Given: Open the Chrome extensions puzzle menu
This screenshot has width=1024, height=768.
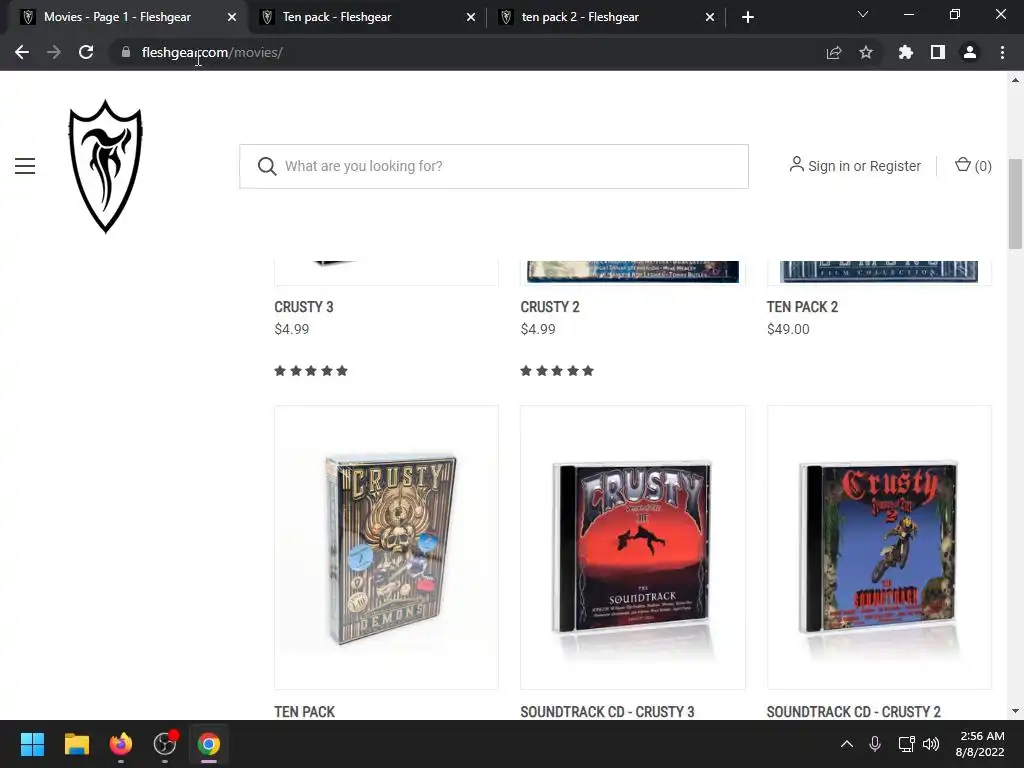Looking at the screenshot, I should coord(905,52).
